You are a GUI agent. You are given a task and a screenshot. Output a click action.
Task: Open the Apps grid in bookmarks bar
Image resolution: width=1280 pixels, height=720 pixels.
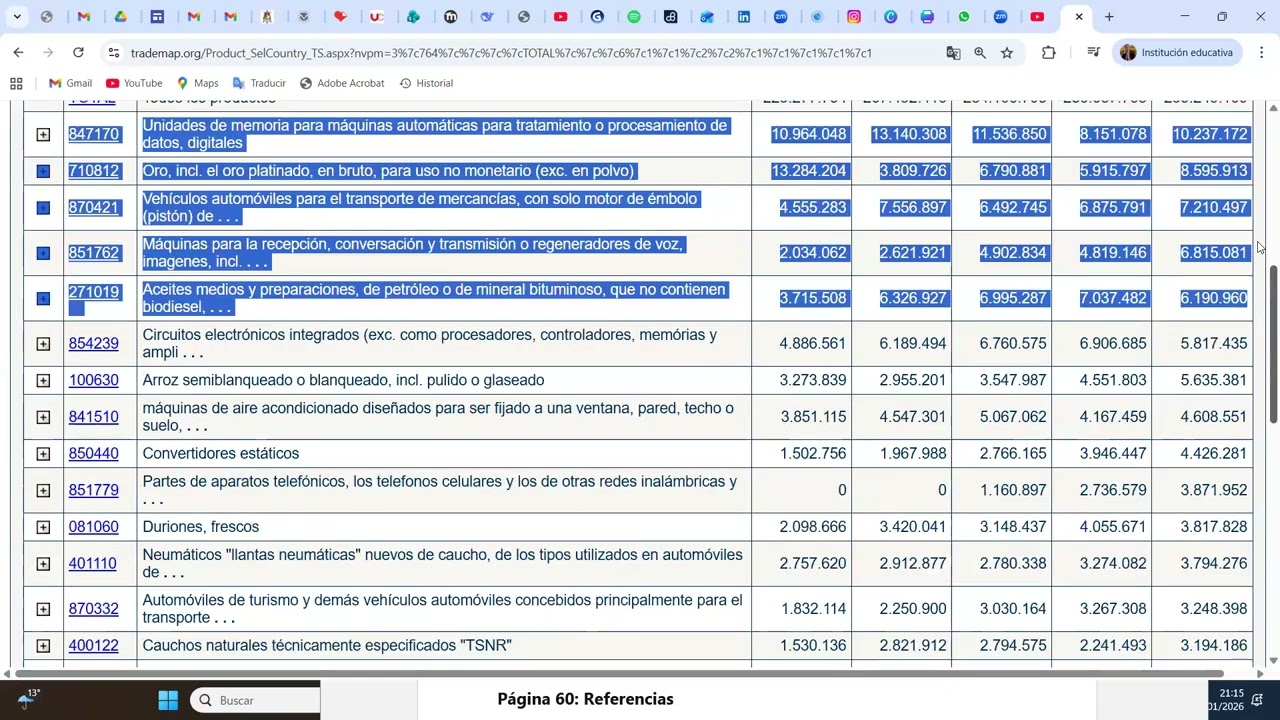coord(16,83)
